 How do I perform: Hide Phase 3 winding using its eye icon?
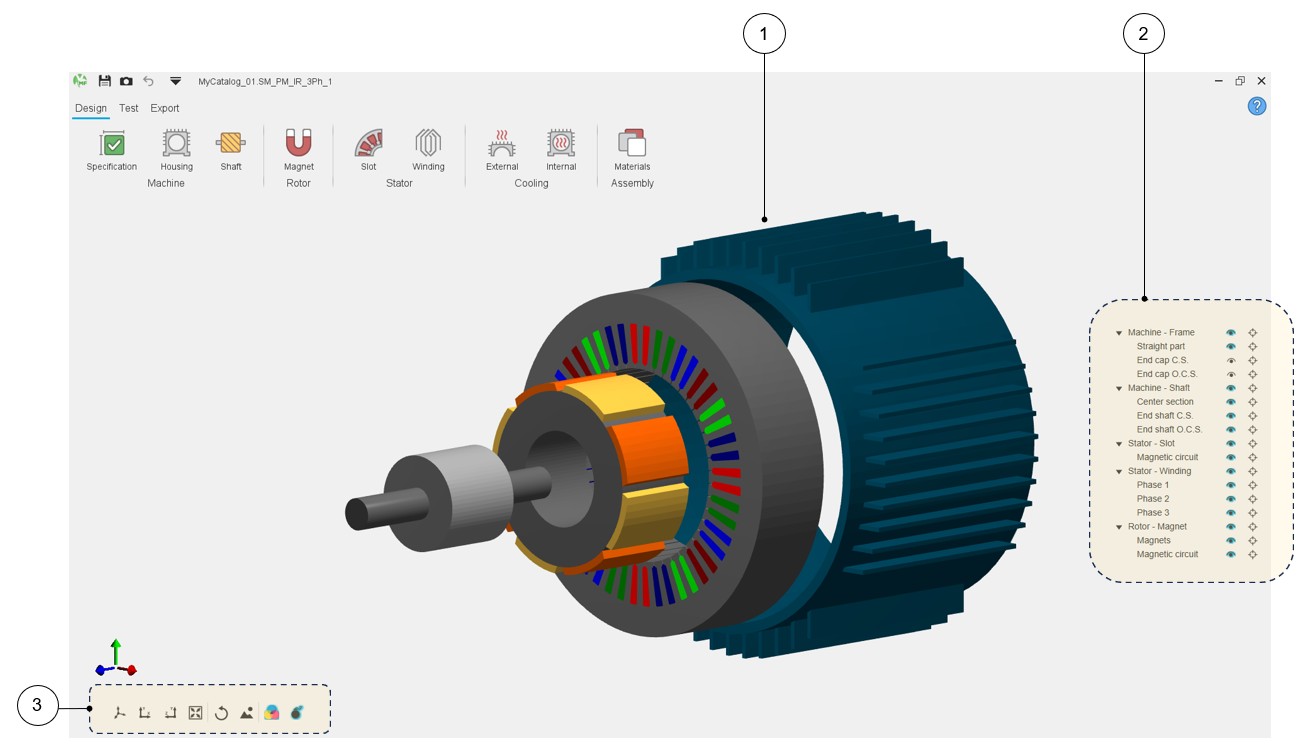tap(1232, 513)
